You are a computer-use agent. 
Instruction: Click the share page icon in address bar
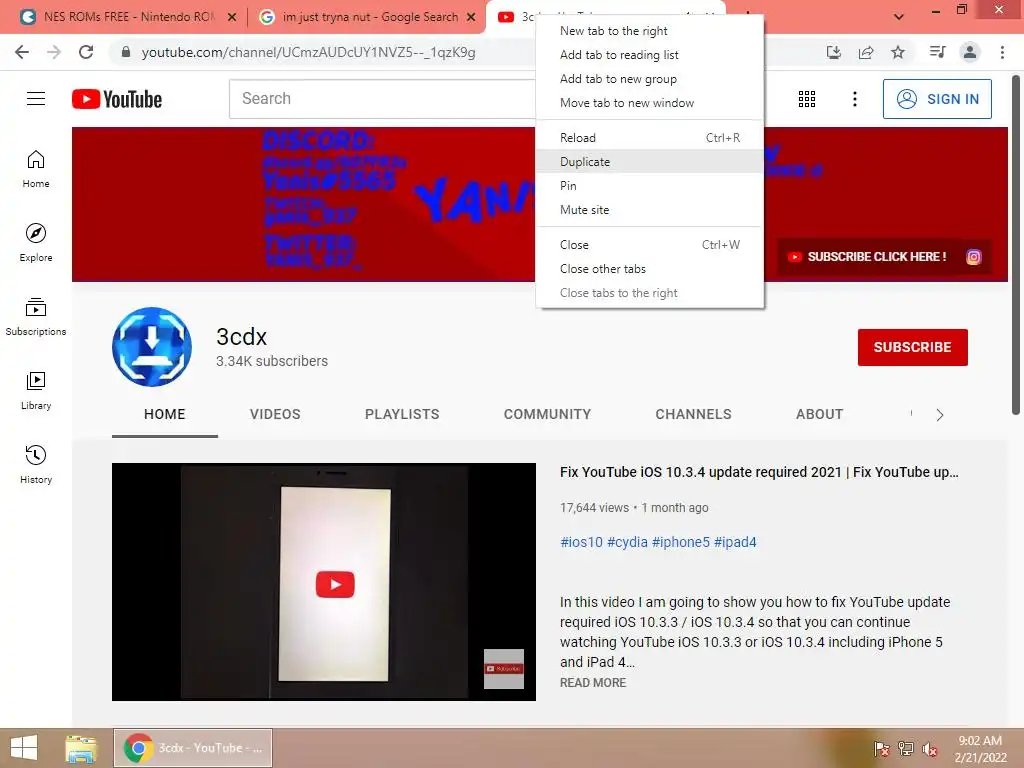click(x=866, y=52)
